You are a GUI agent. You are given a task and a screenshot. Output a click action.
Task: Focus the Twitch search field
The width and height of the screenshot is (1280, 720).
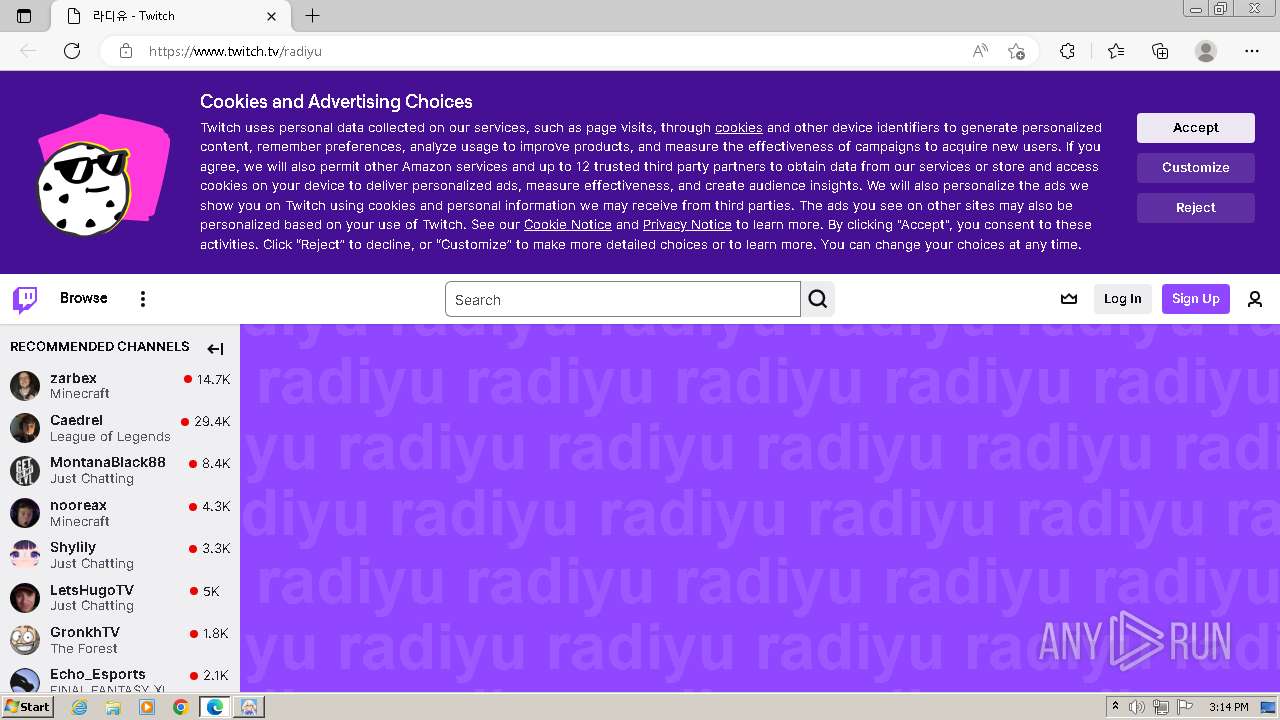[x=623, y=299]
